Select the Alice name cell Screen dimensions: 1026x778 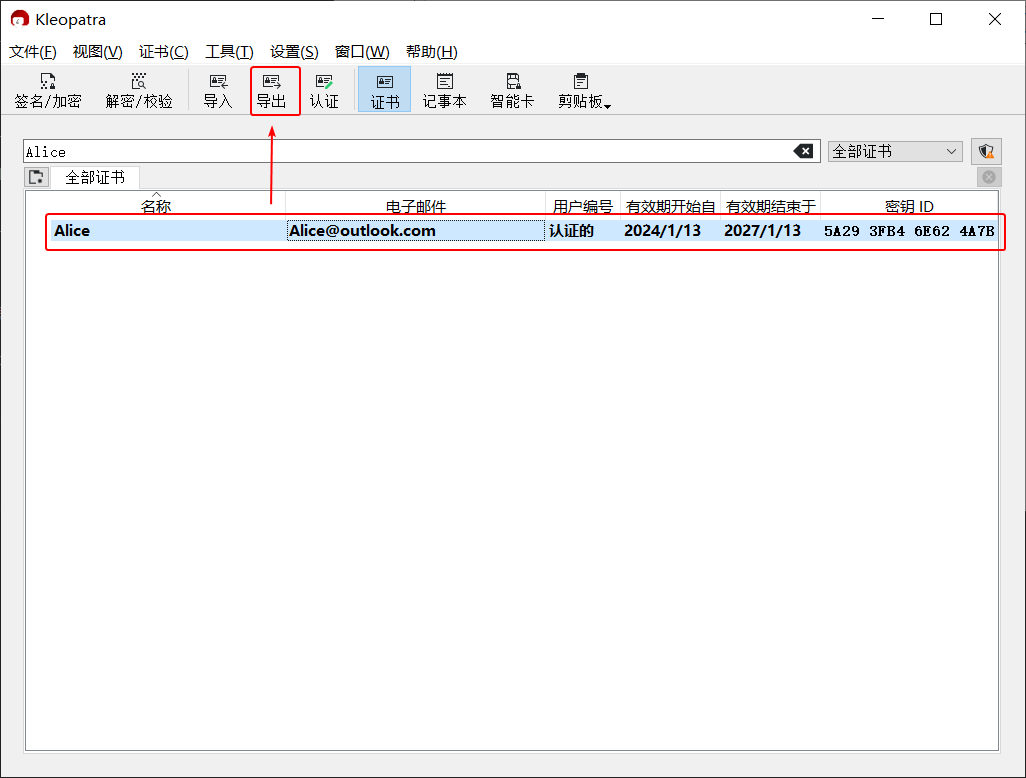(x=168, y=230)
